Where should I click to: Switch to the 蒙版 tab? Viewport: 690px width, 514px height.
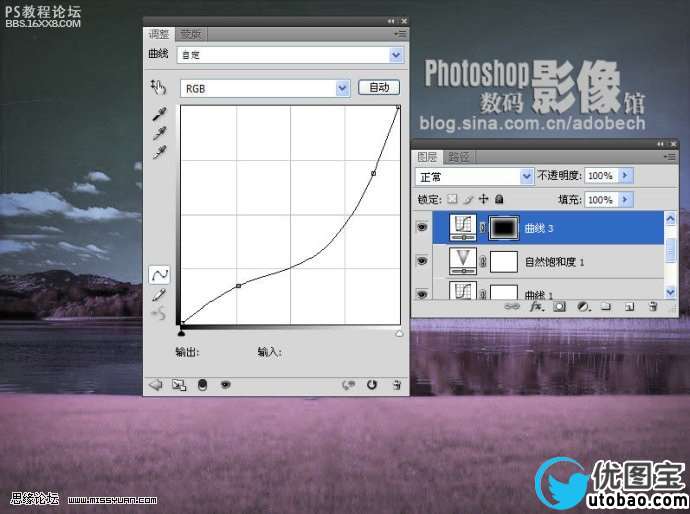[x=191, y=34]
